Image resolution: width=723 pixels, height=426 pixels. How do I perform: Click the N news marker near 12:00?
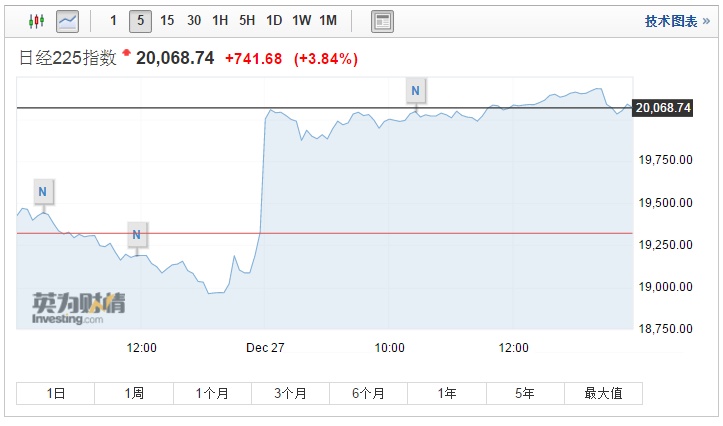pyautogui.click(x=137, y=236)
